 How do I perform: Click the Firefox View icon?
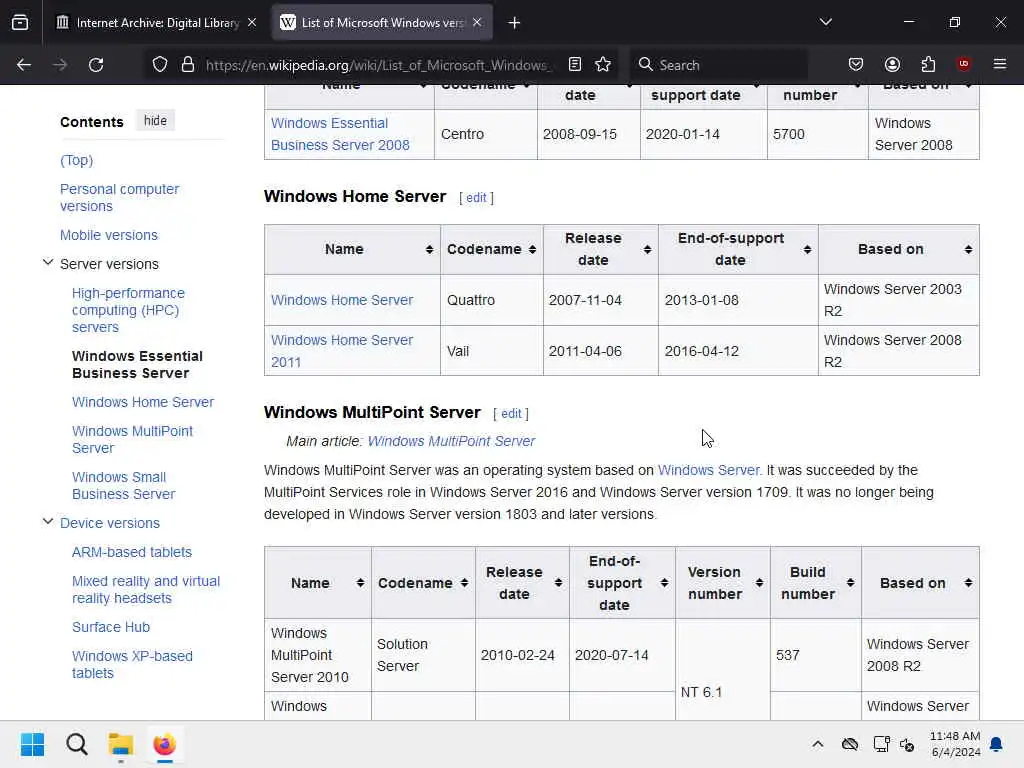point(20,23)
